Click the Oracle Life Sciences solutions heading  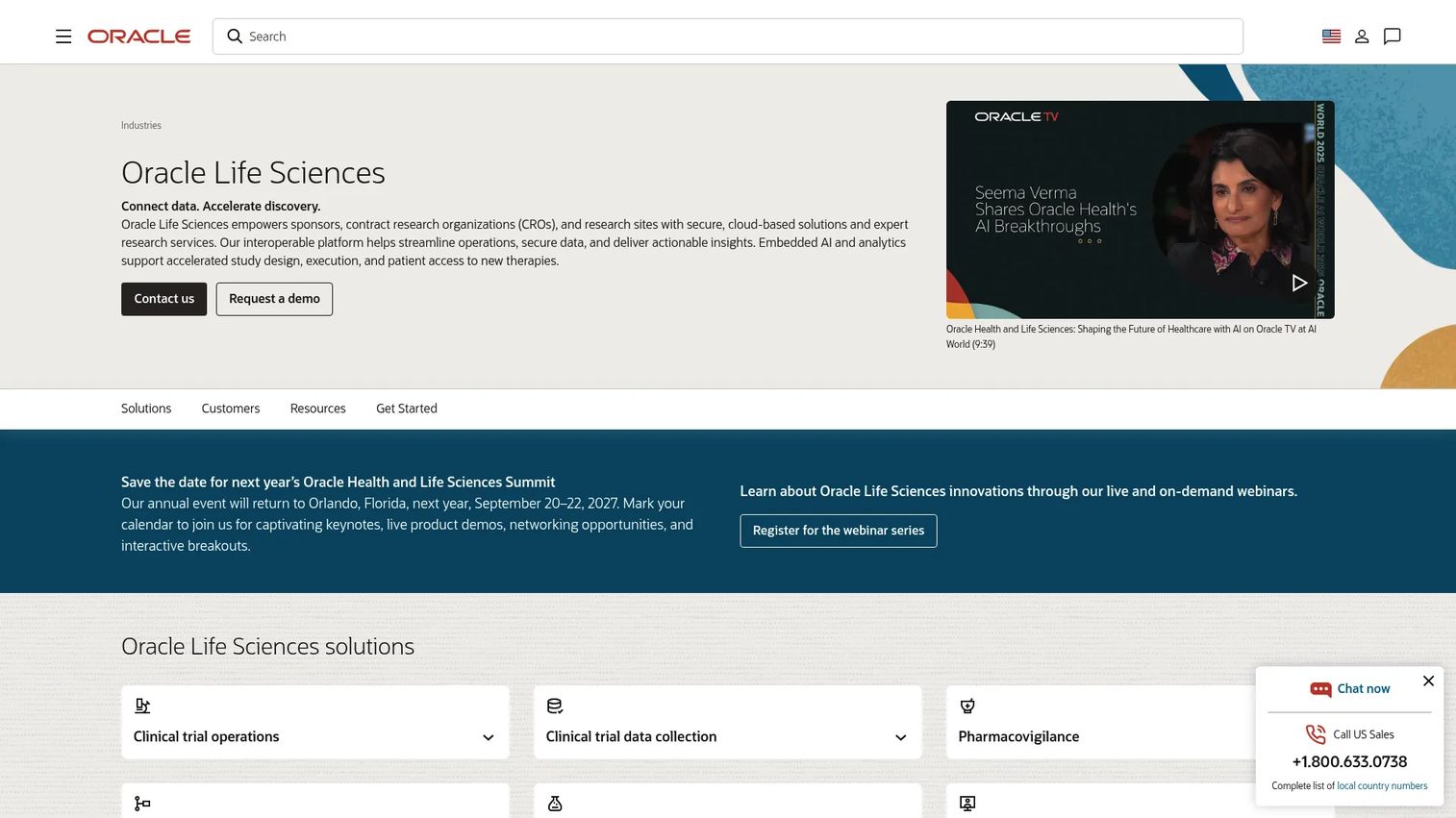coord(268,646)
